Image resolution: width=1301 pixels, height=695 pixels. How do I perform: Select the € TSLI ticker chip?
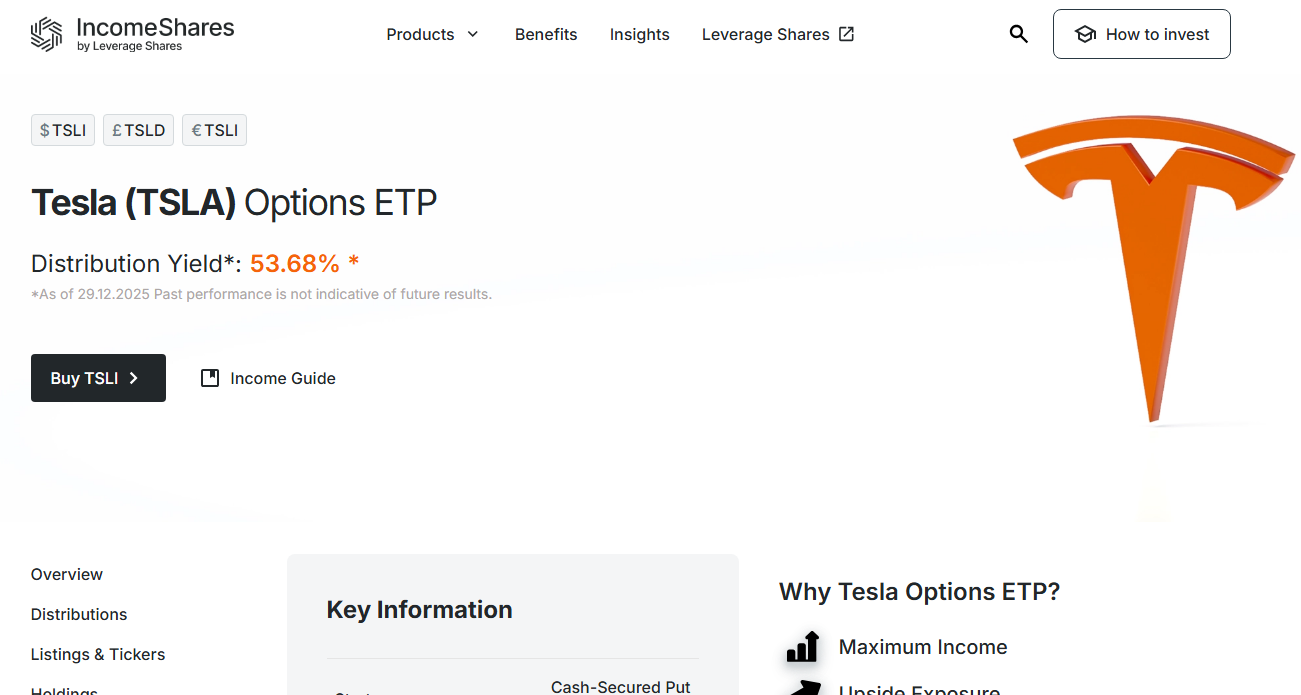214,130
